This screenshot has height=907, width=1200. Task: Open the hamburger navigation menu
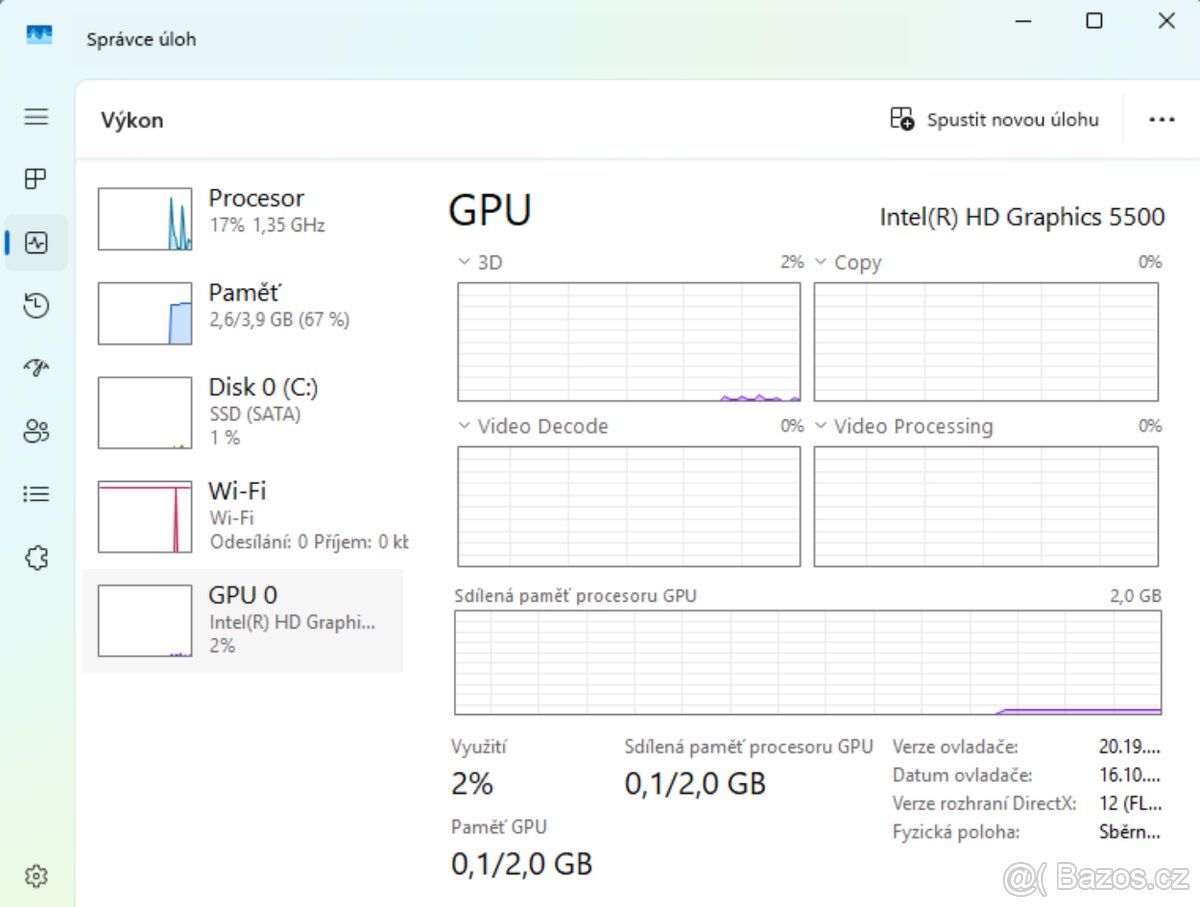pyautogui.click(x=36, y=117)
